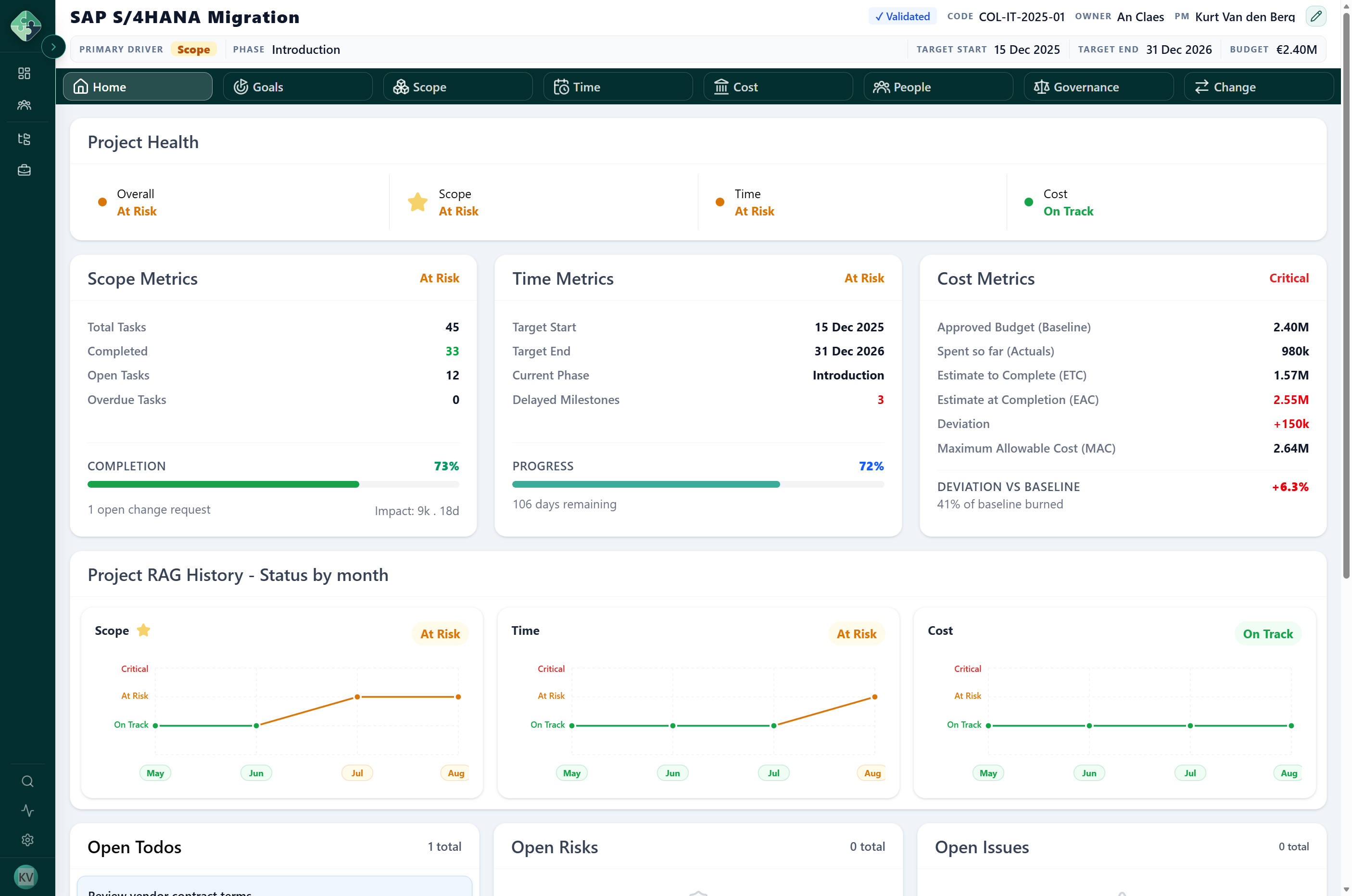The width and height of the screenshot is (1352, 896).
Task: Click the On Track badge on Cost chart
Action: [1267, 634]
